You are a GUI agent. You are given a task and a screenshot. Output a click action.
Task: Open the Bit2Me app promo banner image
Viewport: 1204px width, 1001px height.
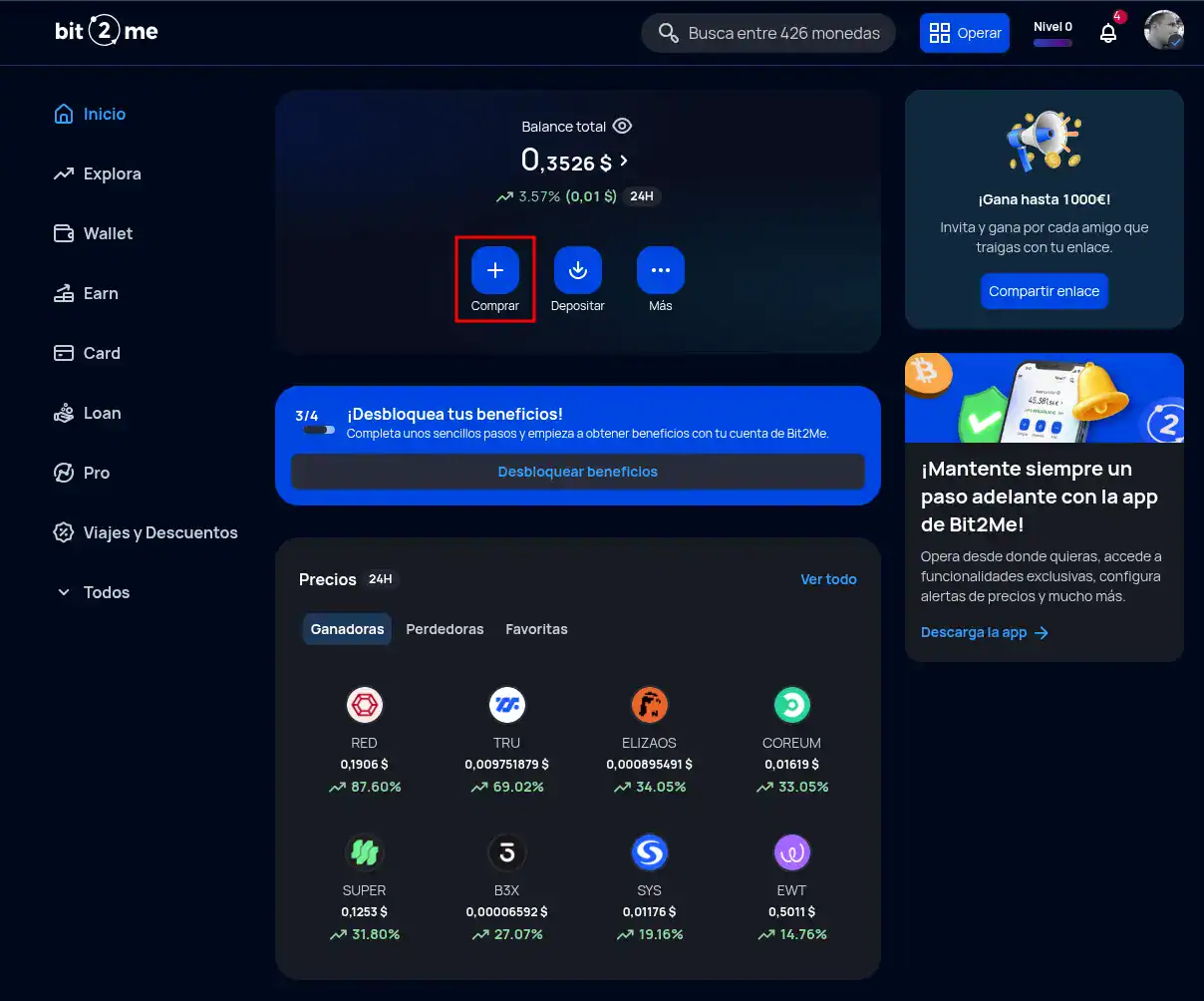tap(1045, 398)
